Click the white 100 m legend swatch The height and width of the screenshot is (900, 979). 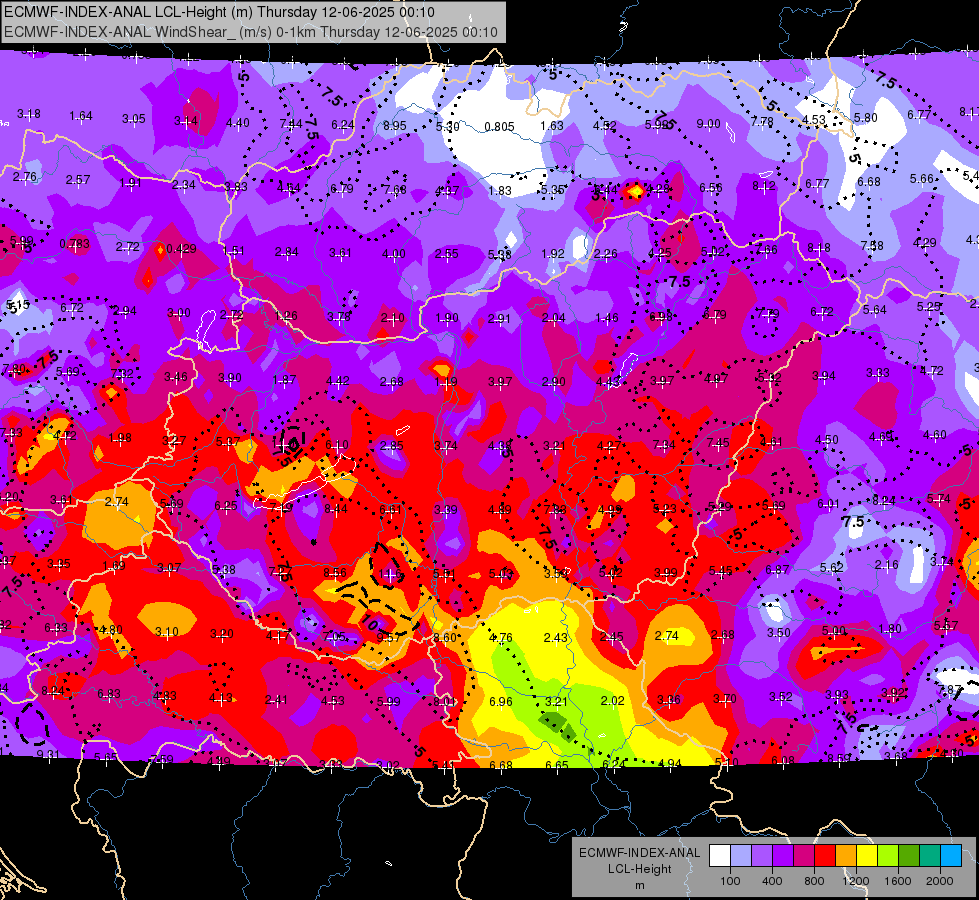click(x=719, y=856)
